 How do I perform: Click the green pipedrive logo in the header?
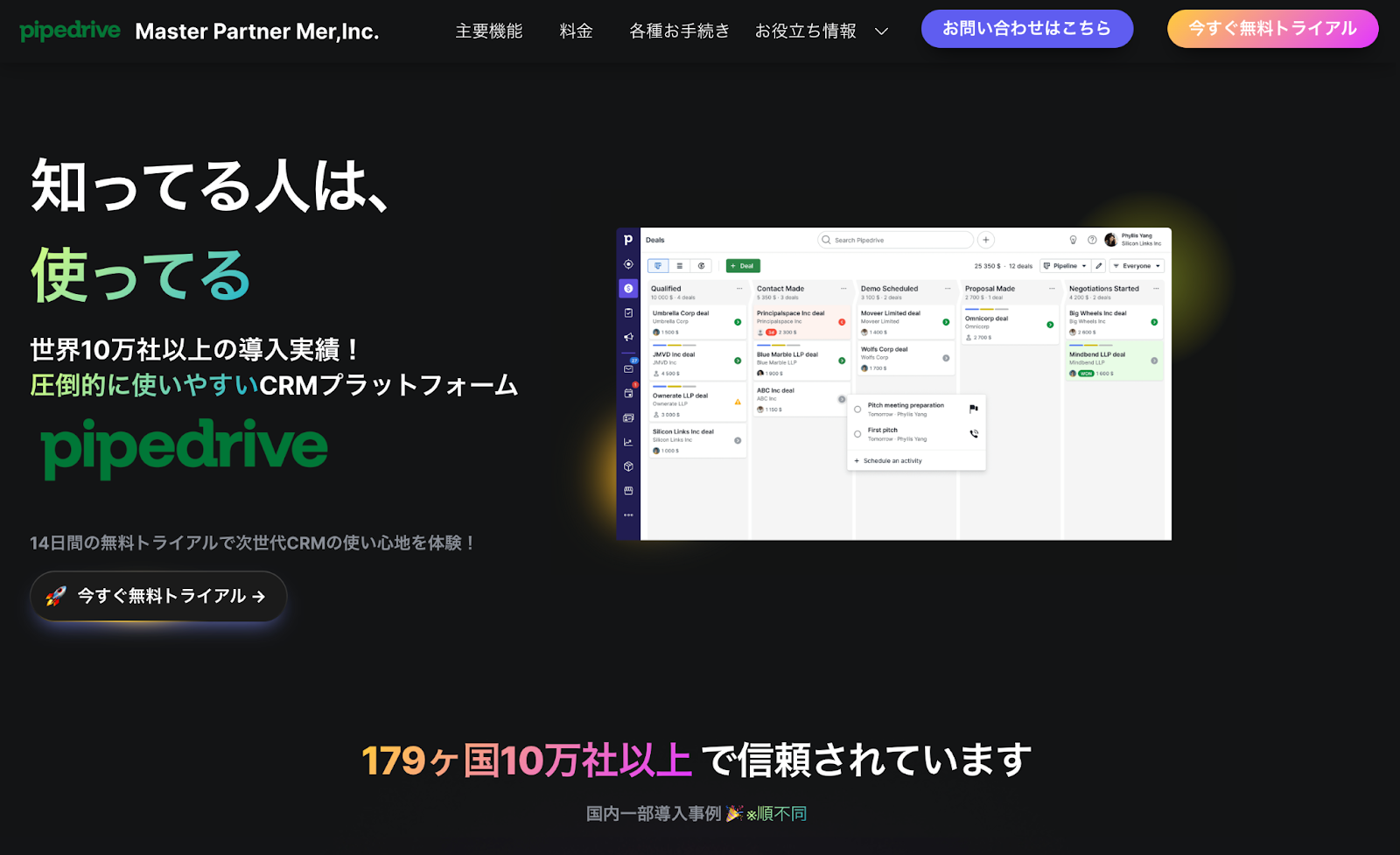[x=70, y=32]
